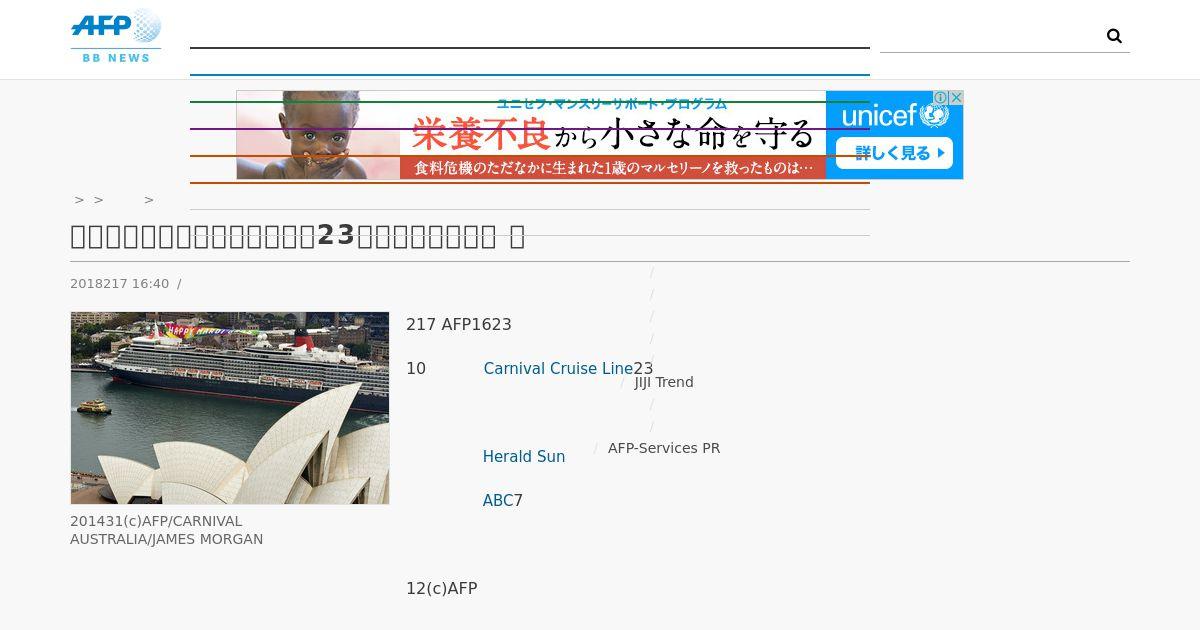Open the AFP BB News logo homepage
This screenshot has height=630, width=1200.
coord(116,36)
